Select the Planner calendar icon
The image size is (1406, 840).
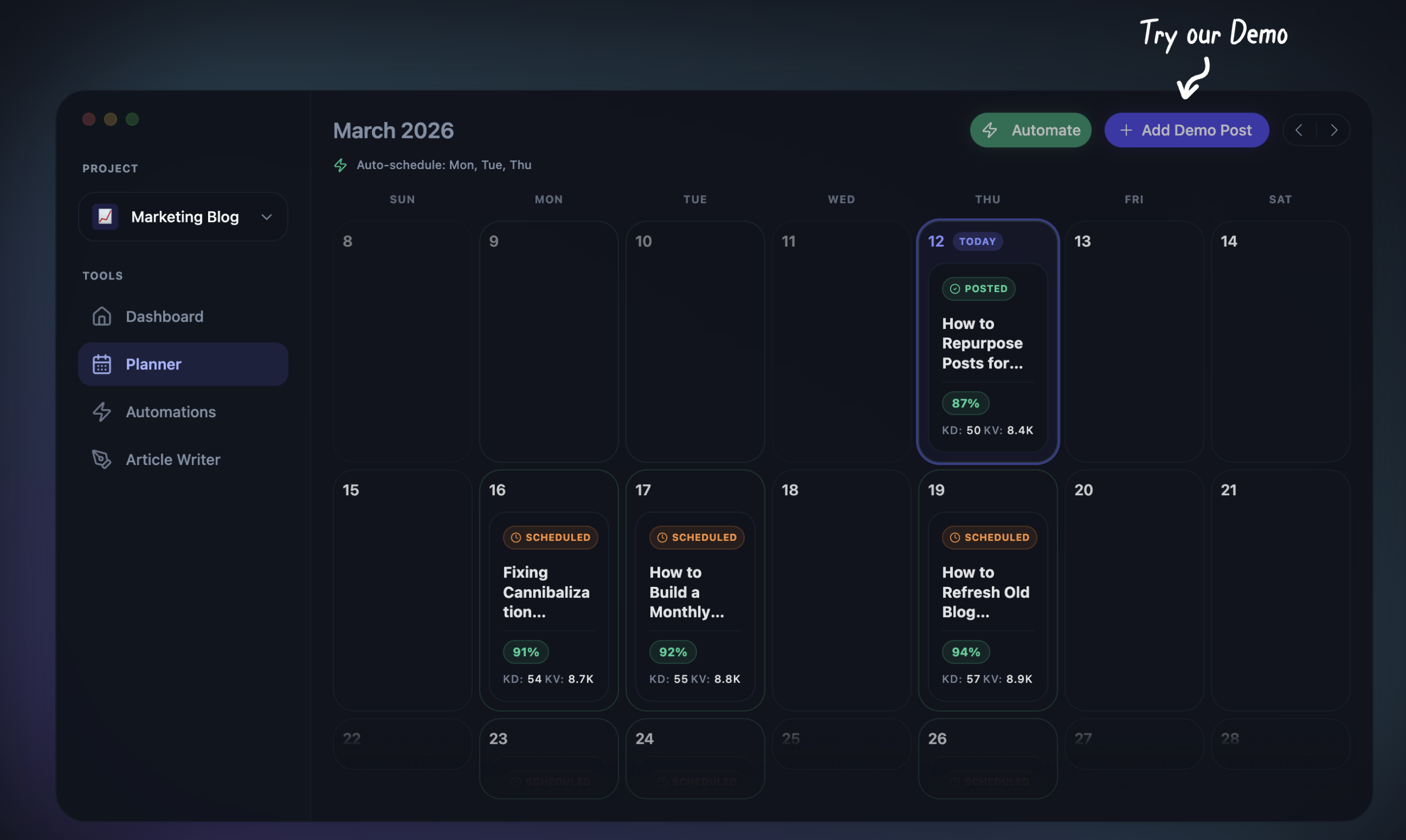[102, 364]
